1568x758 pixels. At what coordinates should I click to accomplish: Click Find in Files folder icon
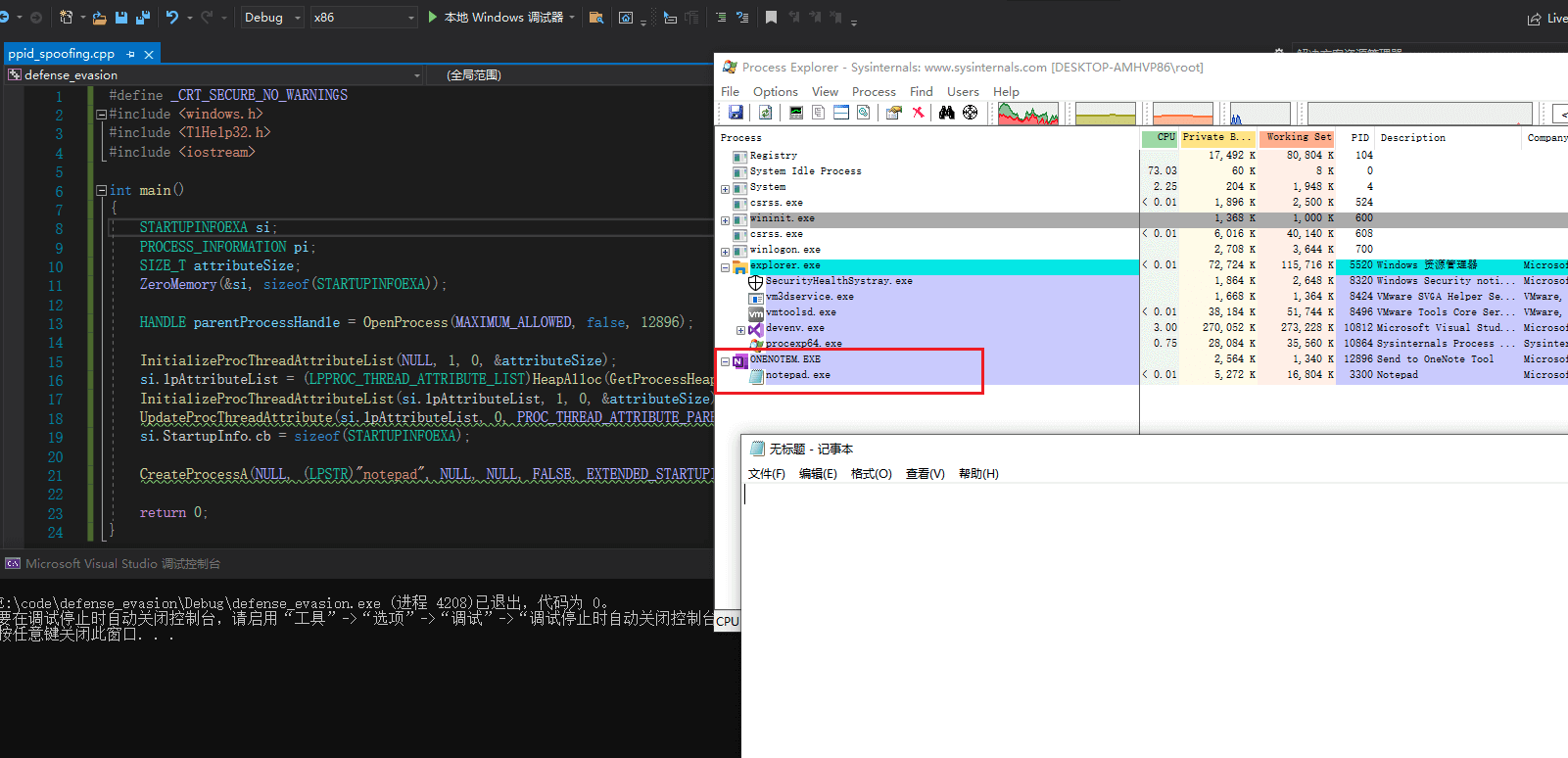[x=595, y=18]
